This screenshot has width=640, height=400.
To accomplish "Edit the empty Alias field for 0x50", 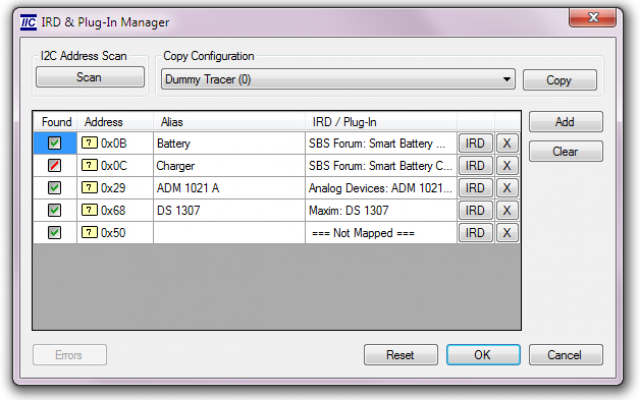I will point(228,232).
